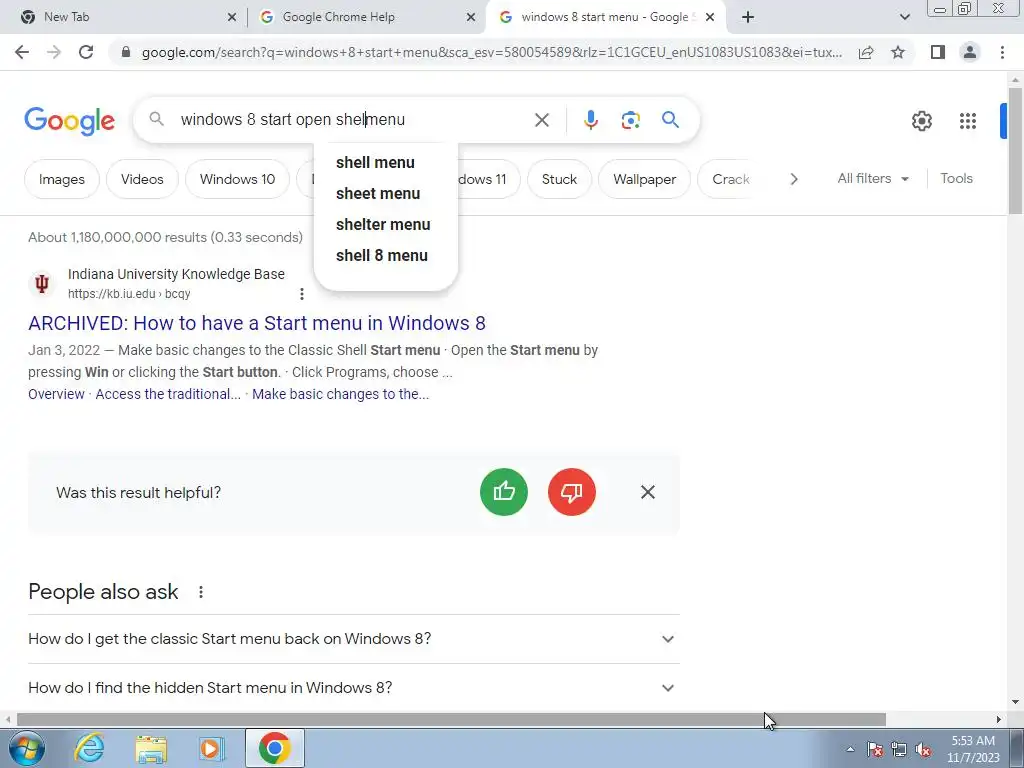Open Overview sitelink
Image resolution: width=1024 pixels, height=768 pixels.
(56, 394)
